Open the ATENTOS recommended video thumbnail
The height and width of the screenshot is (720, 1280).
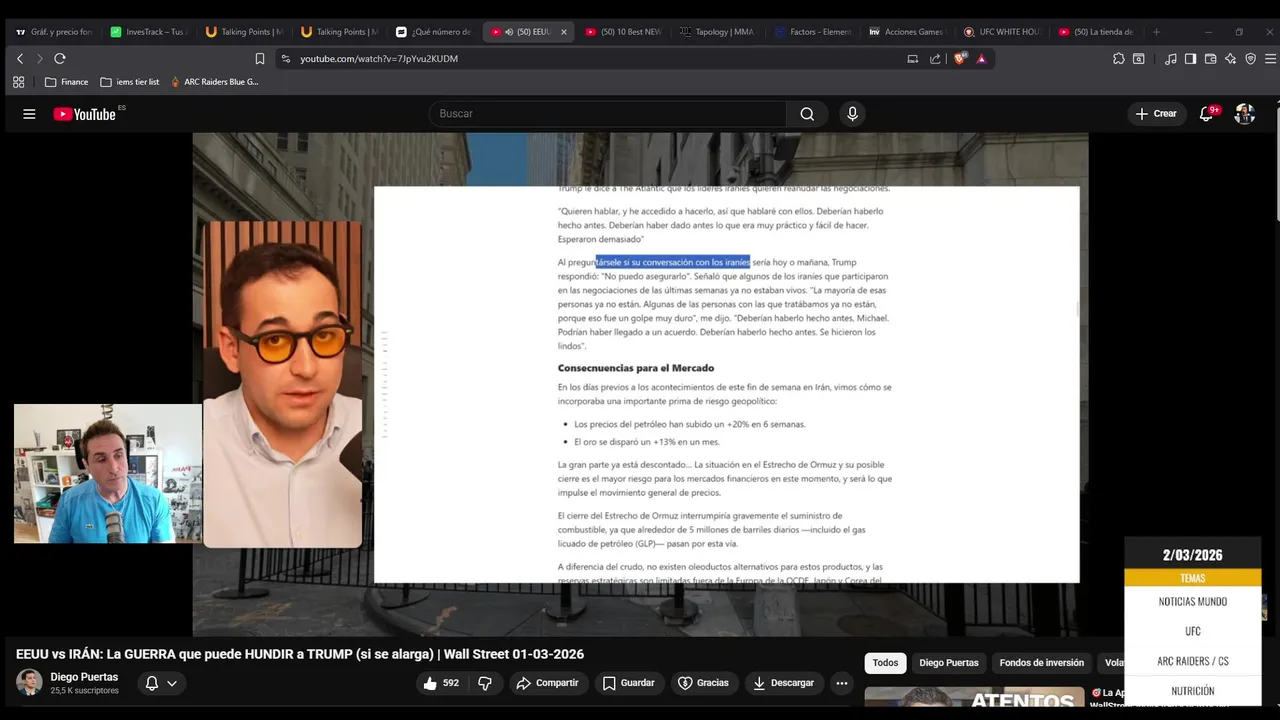(974, 698)
